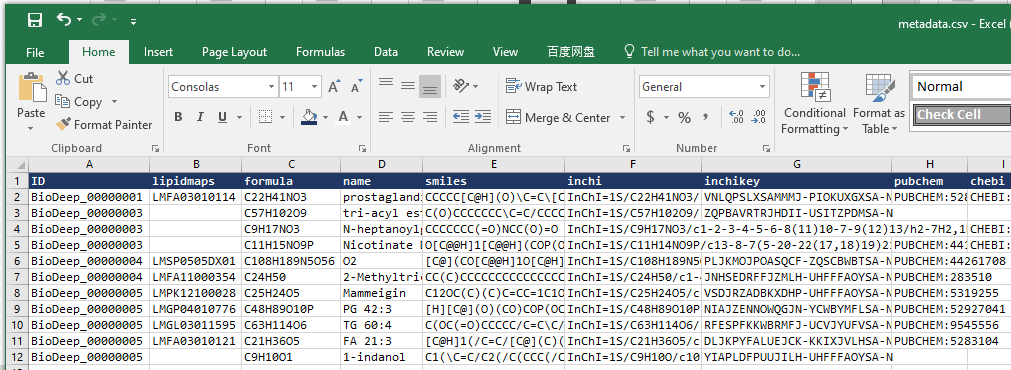Click the Increase Font Size icon
The height and width of the screenshot is (370, 1011).
click(x=334, y=86)
